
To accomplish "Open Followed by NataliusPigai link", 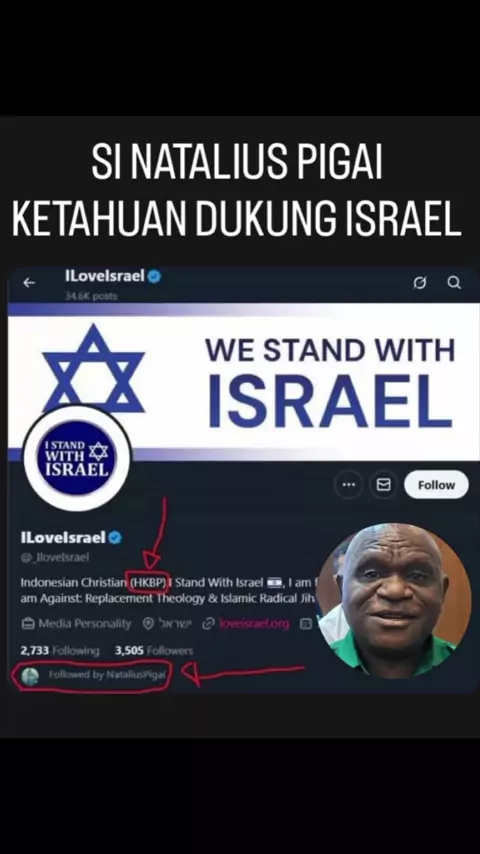I will tap(107, 674).
